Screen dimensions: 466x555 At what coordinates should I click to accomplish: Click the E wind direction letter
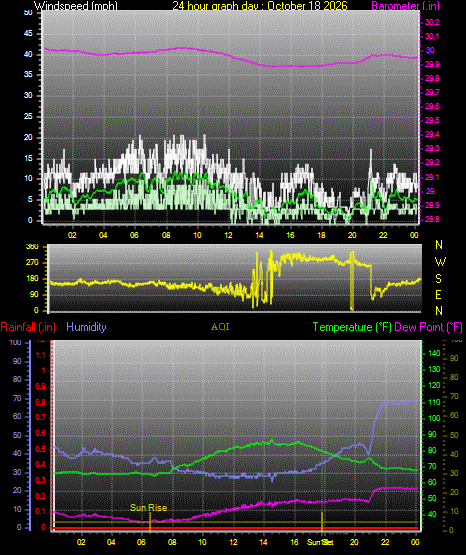point(438,294)
